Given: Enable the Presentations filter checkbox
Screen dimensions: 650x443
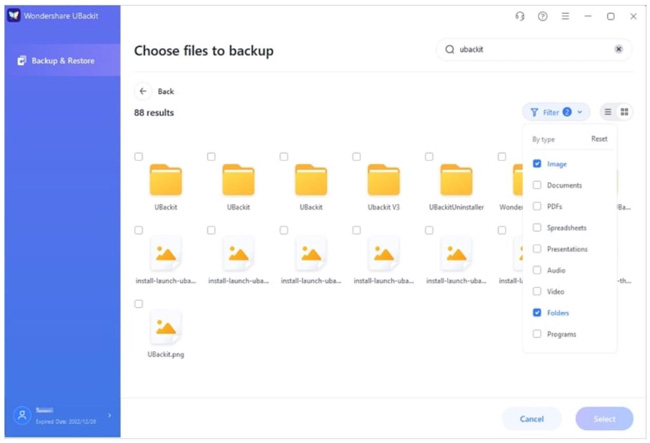Looking at the screenshot, I should click(537, 249).
